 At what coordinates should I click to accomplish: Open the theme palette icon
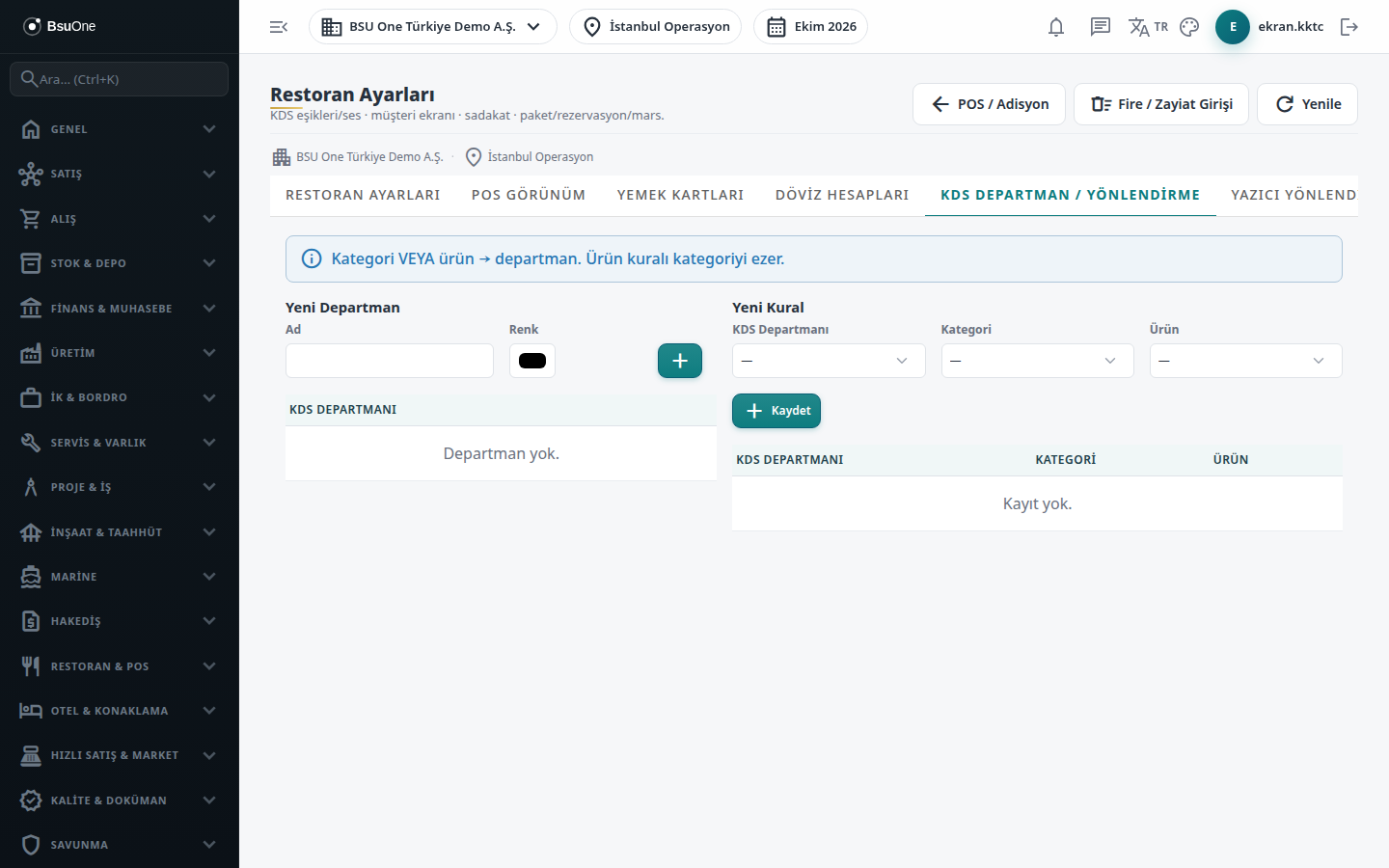pyautogui.click(x=1189, y=27)
